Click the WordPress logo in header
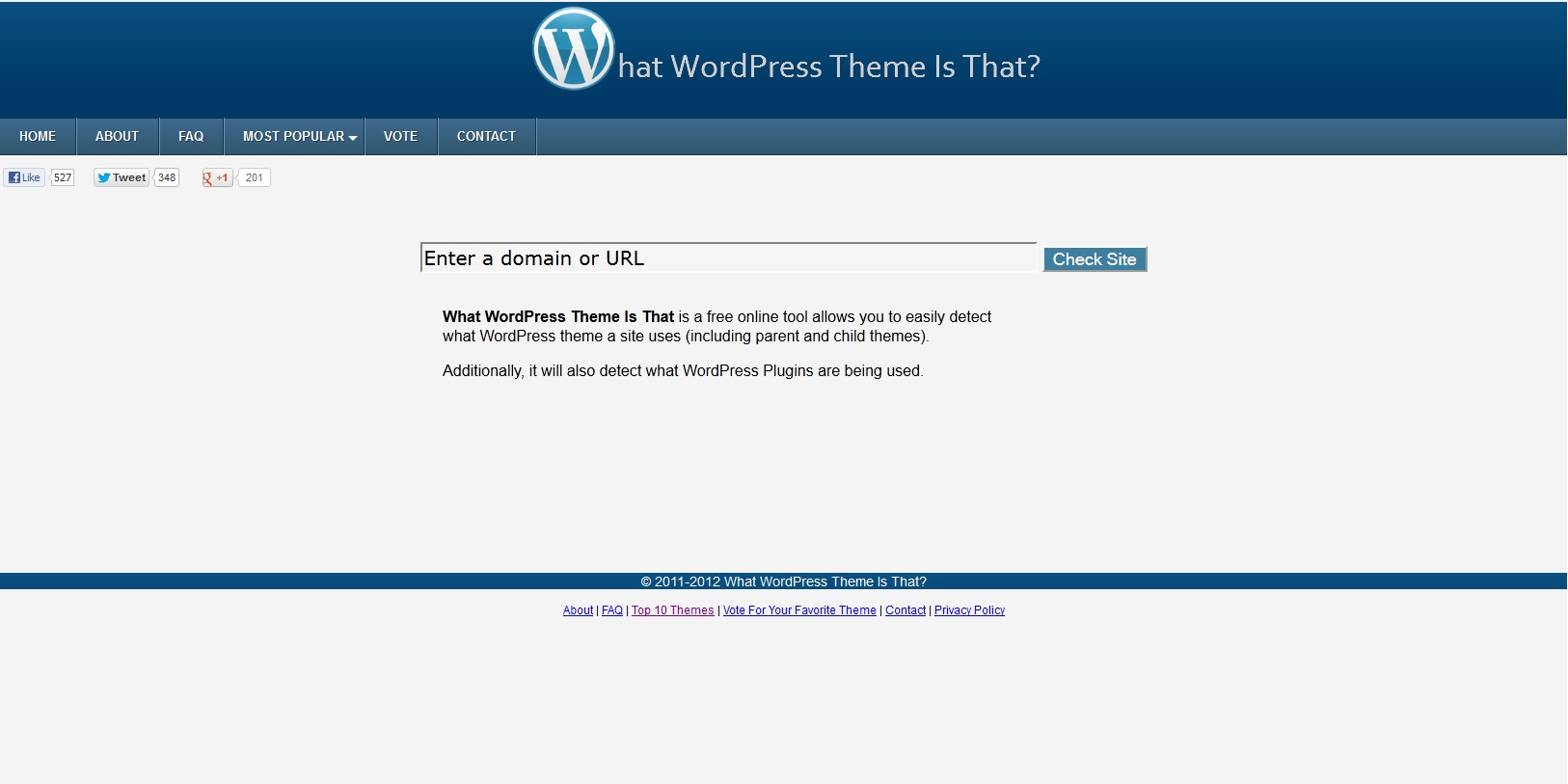Screen dimensions: 1568x784 (574, 48)
